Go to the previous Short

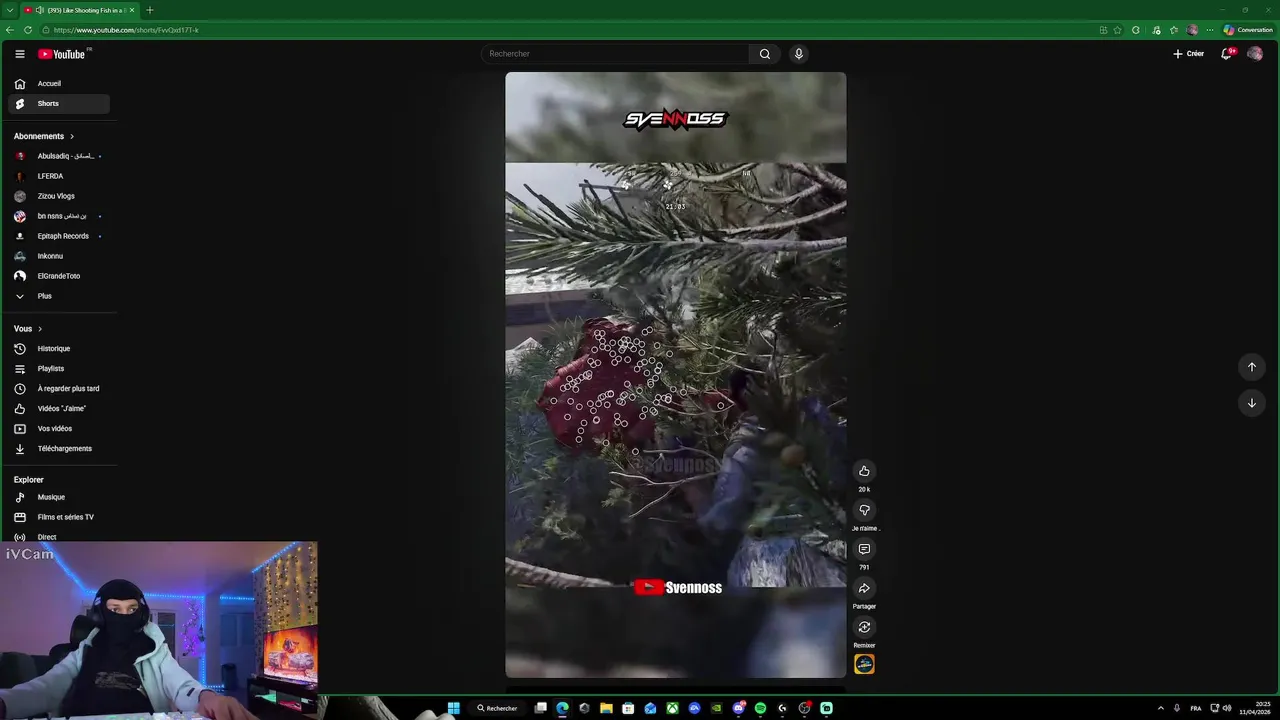(1251, 367)
